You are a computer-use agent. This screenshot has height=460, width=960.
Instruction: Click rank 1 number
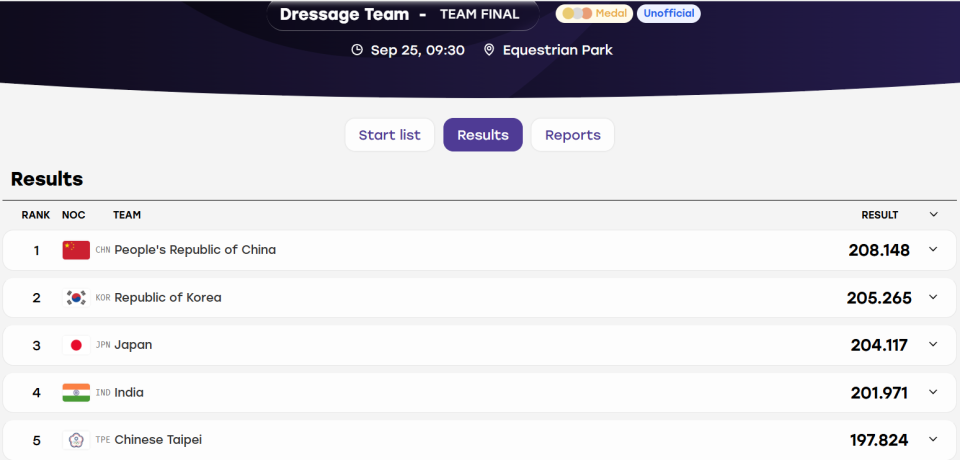pyautogui.click(x=36, y=251)
